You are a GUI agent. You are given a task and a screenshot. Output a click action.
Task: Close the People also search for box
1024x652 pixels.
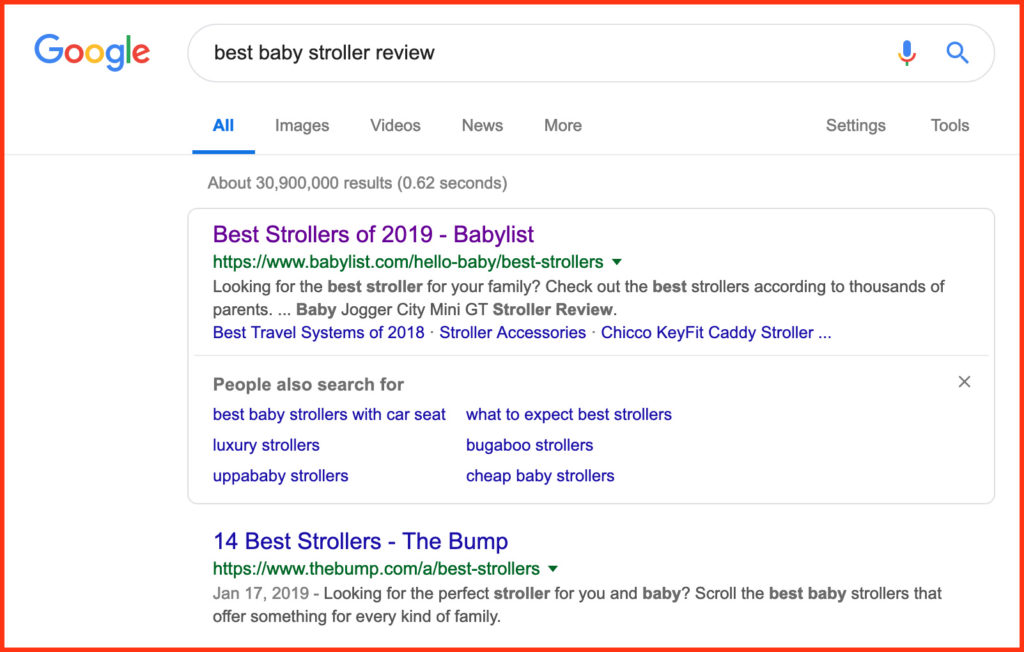click(964, 382)
